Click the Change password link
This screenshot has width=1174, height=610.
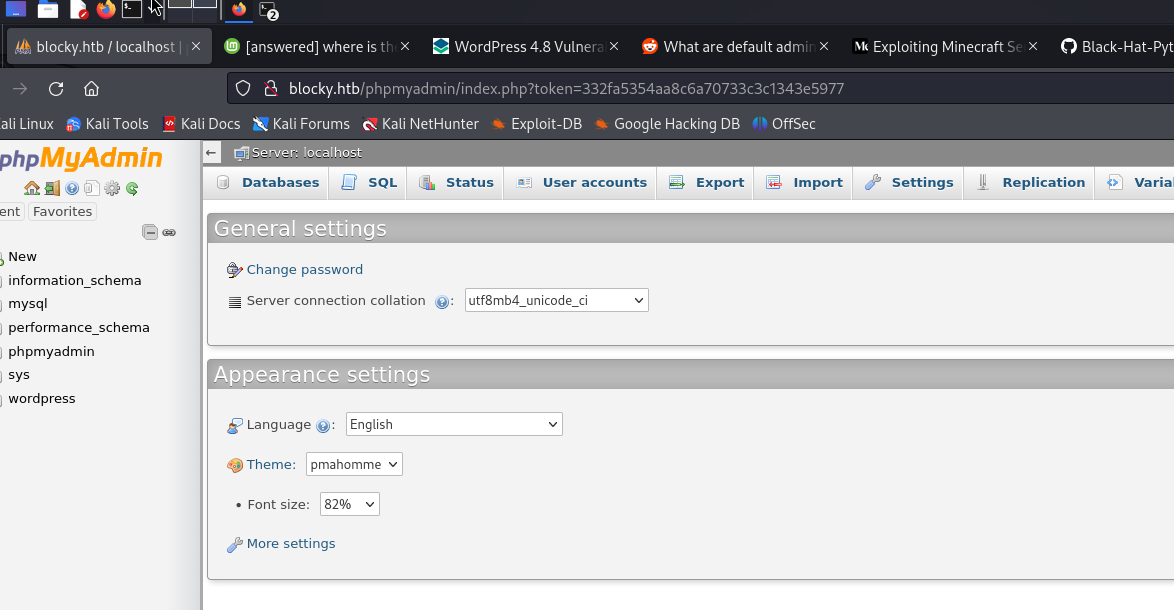click(304, 270)
